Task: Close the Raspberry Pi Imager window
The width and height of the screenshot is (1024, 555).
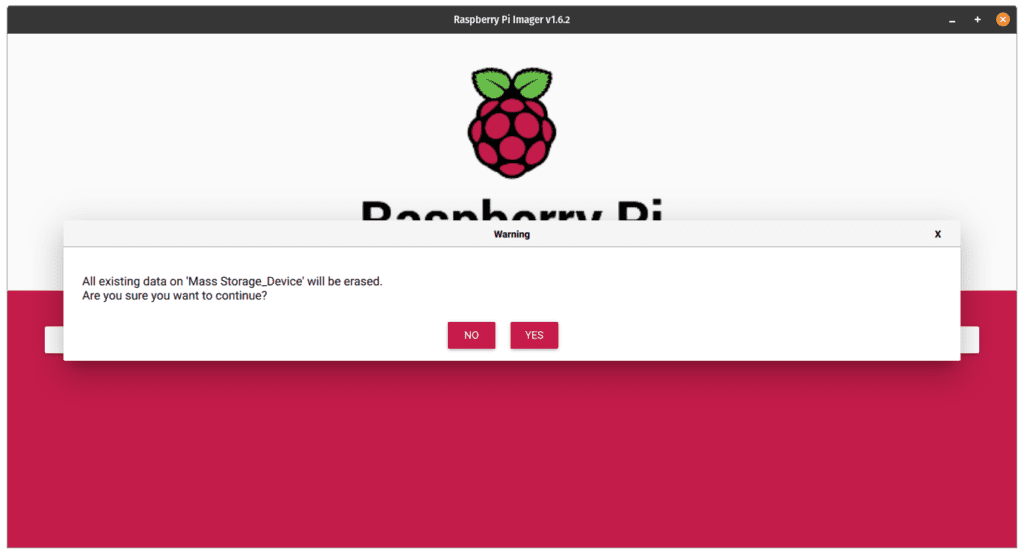Action: (x=1002, y=20)
